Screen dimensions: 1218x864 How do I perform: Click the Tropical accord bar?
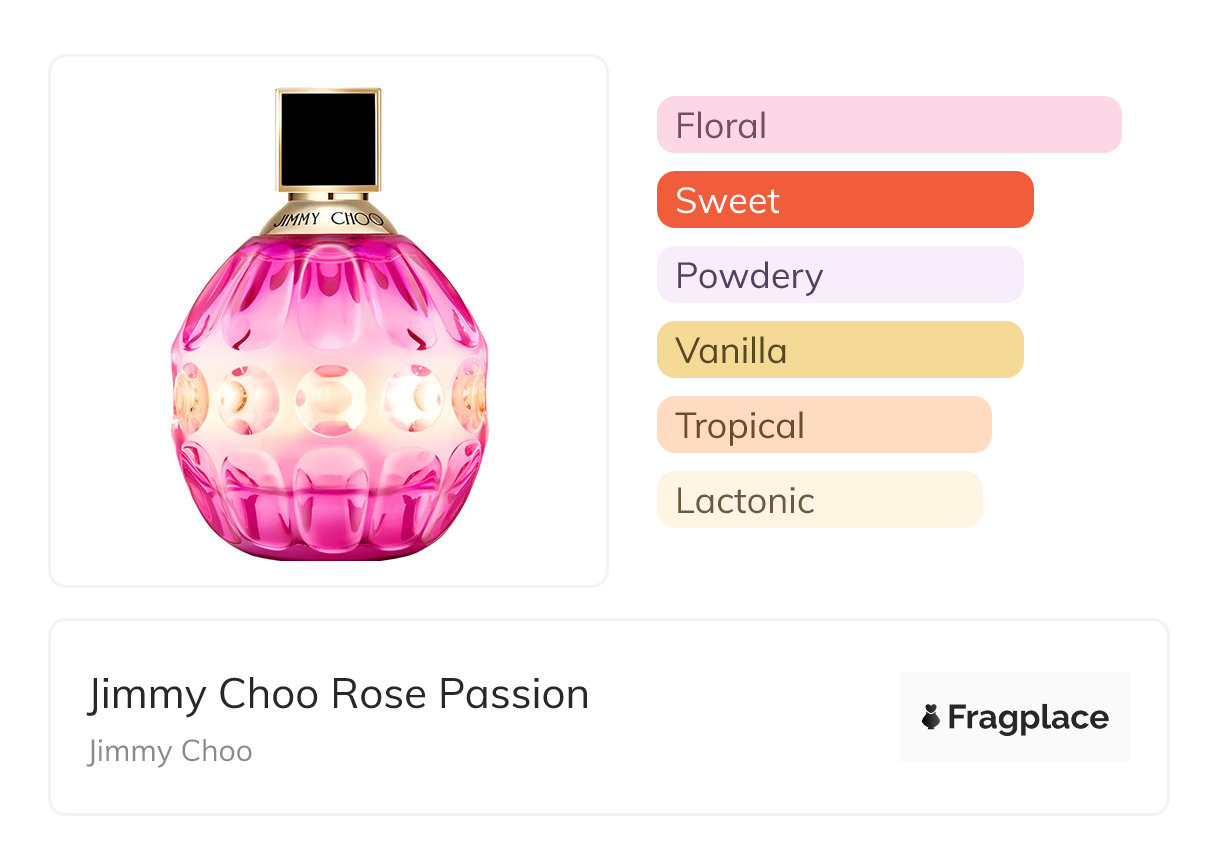click(x=823, y=425)
